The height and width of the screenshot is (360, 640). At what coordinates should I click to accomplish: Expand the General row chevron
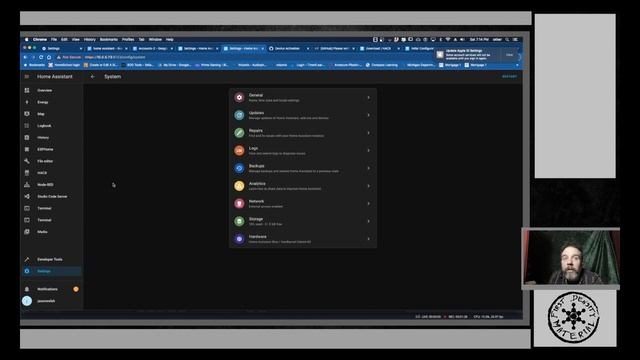369,98
